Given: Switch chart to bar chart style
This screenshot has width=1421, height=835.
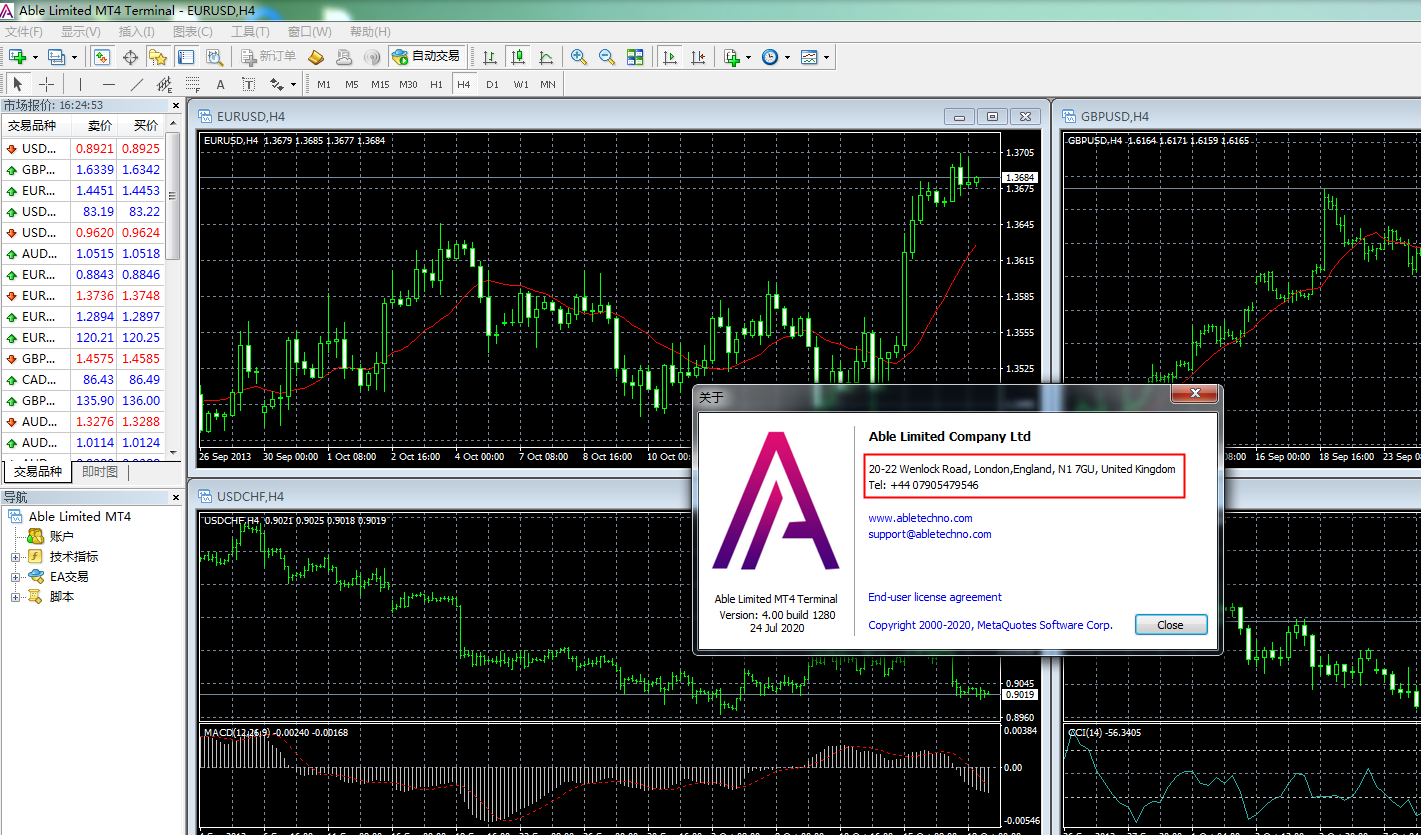Looking at the screenshot, I should pos(490,57).
